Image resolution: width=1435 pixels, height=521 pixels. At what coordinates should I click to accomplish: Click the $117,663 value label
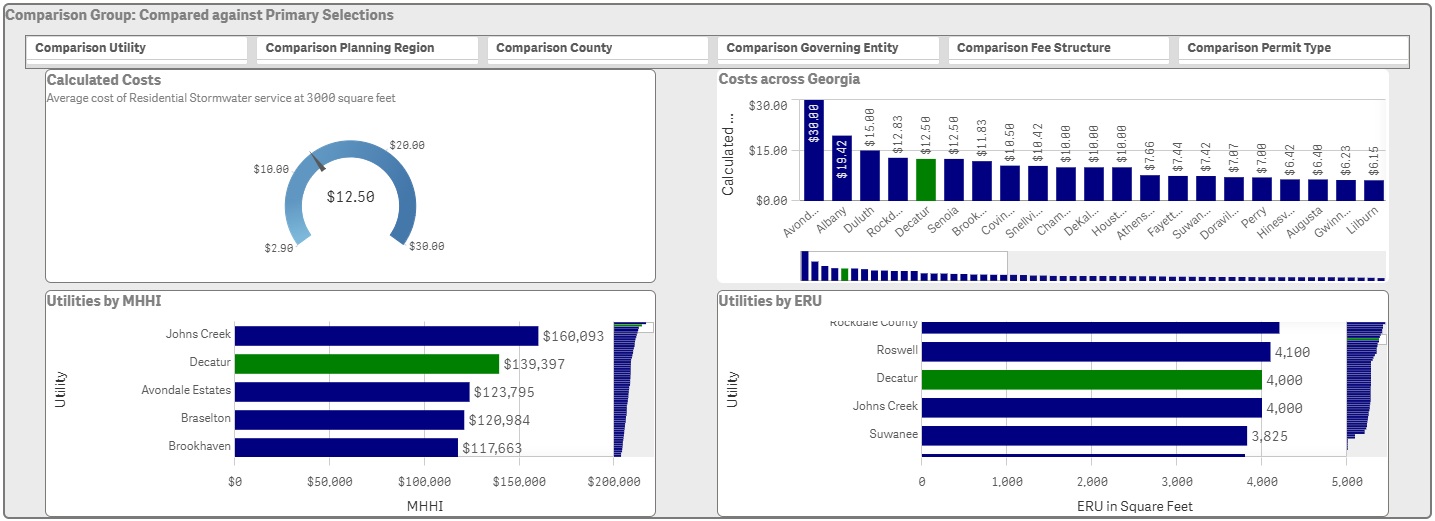493,448
